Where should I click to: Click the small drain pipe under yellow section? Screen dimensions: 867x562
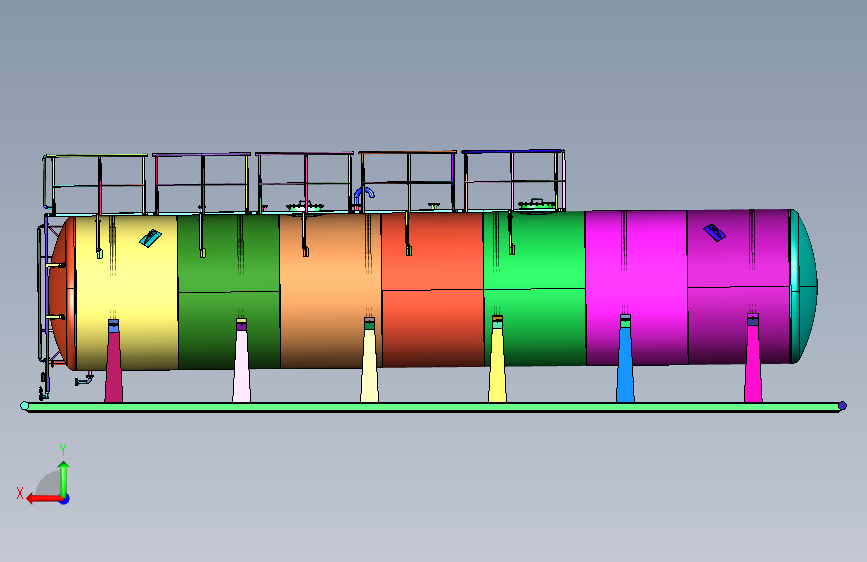pos(83,380)
